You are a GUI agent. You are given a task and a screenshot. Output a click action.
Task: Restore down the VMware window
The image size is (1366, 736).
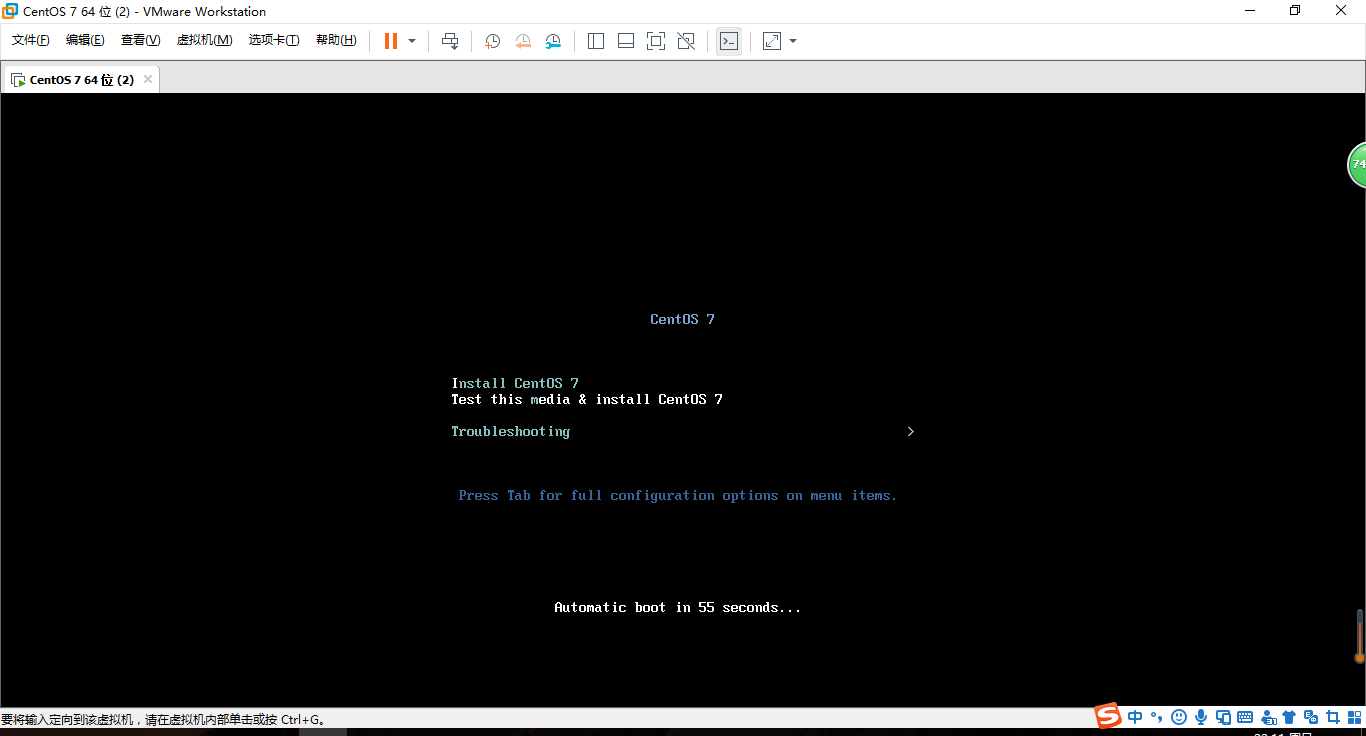(x=1295, y=11)
